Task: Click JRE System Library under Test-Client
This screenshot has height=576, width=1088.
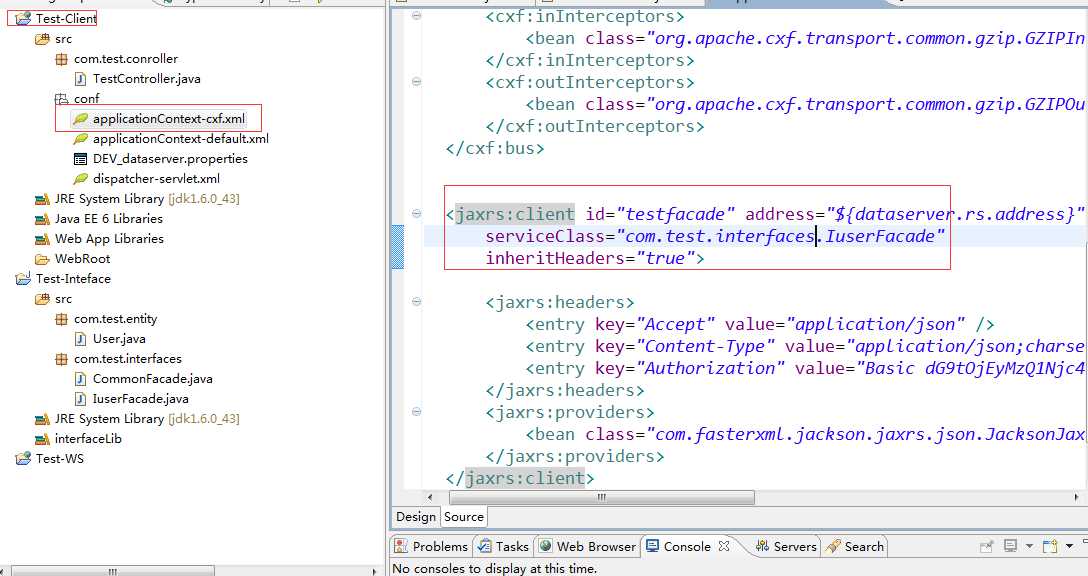Action: tap(146, 199)
